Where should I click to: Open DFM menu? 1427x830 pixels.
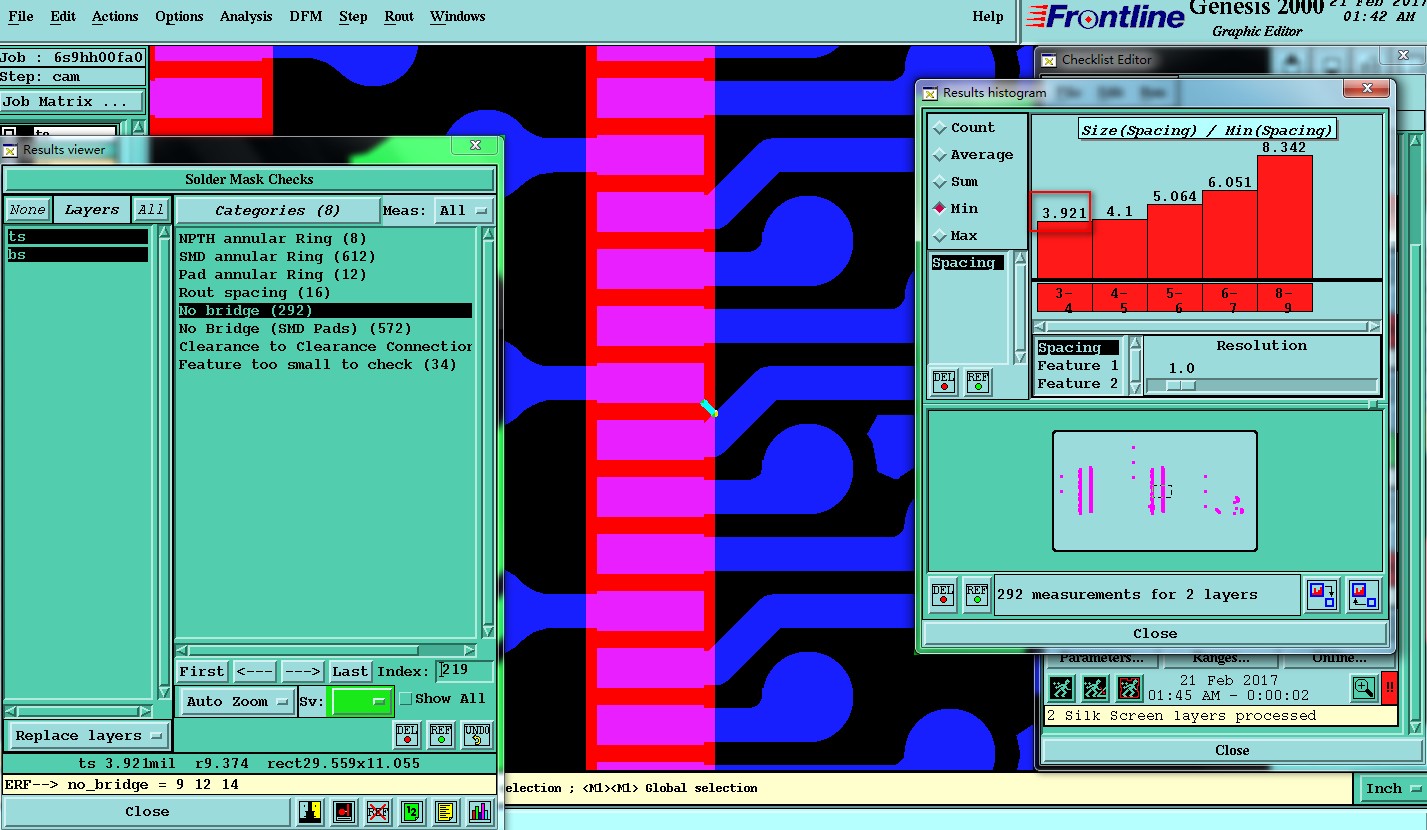pyautogui.click(x=306, y=17)
